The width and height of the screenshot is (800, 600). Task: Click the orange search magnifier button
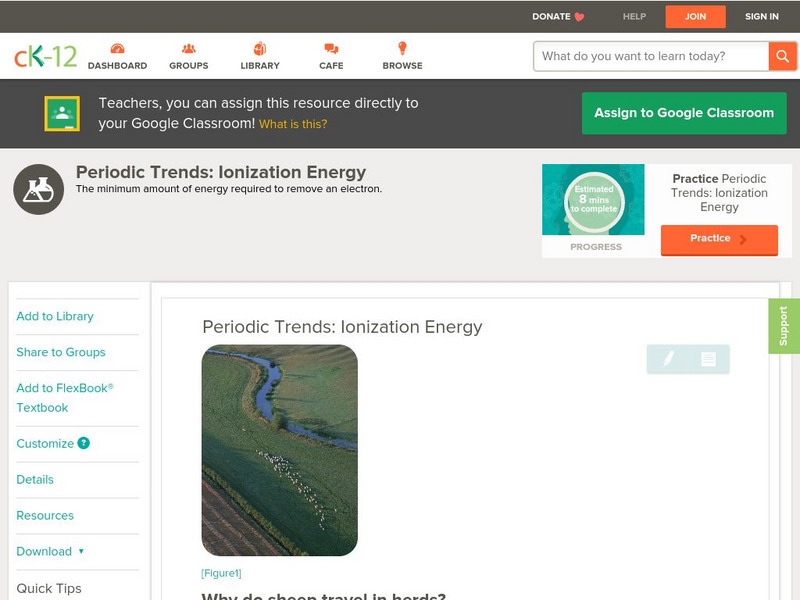pyautogui.click(x=782, y=56)
